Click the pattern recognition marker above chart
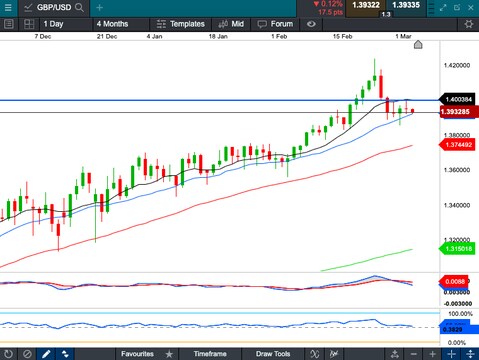 [418, 44]
